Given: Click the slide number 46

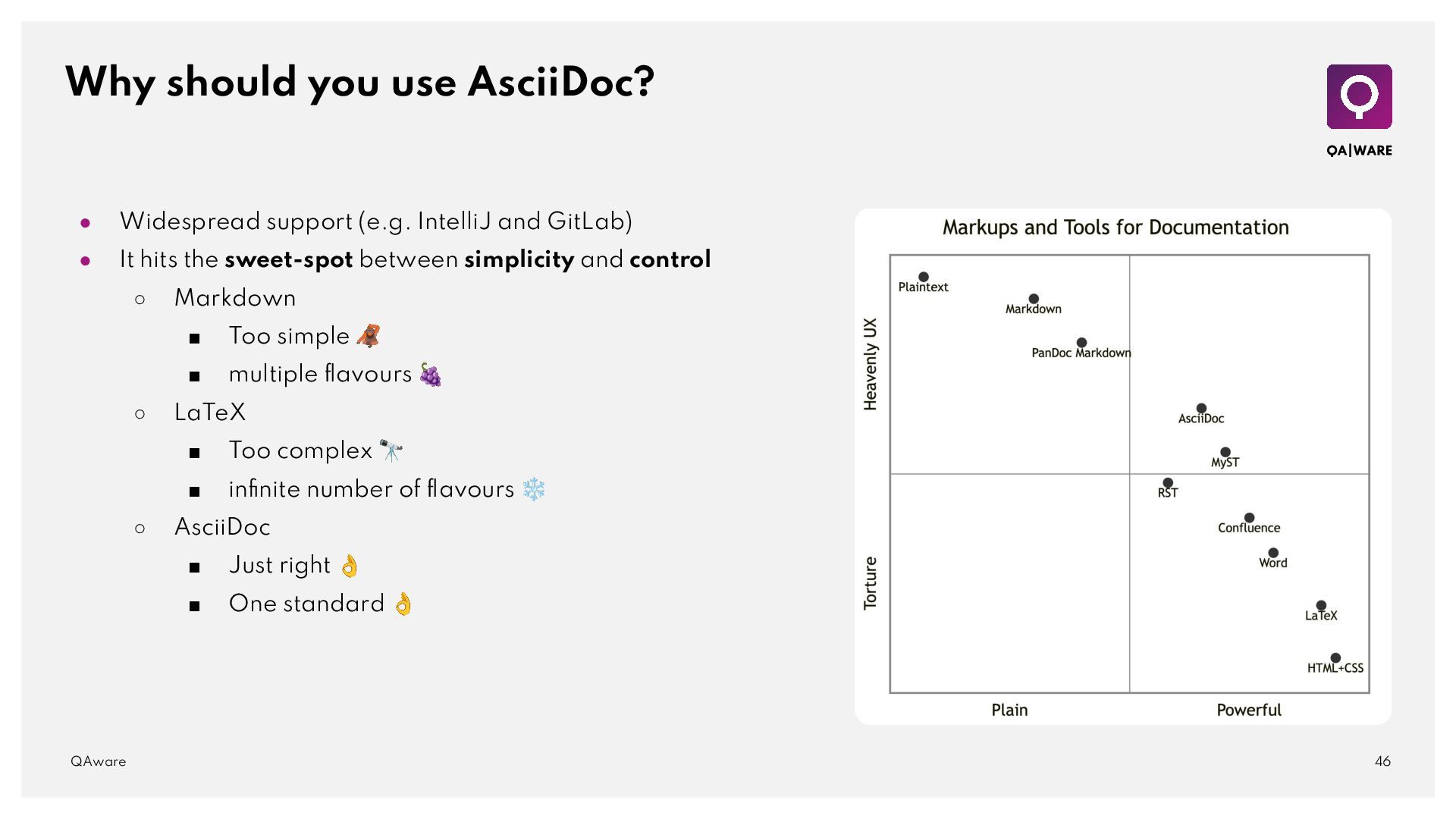Looking at the screenshot, I should tap(1382, 761).
